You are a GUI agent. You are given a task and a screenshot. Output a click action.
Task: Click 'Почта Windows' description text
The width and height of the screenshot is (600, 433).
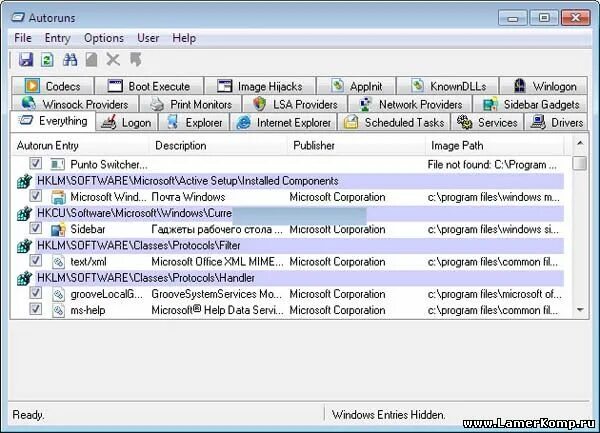pyautogui.click(x=188, y=197)
